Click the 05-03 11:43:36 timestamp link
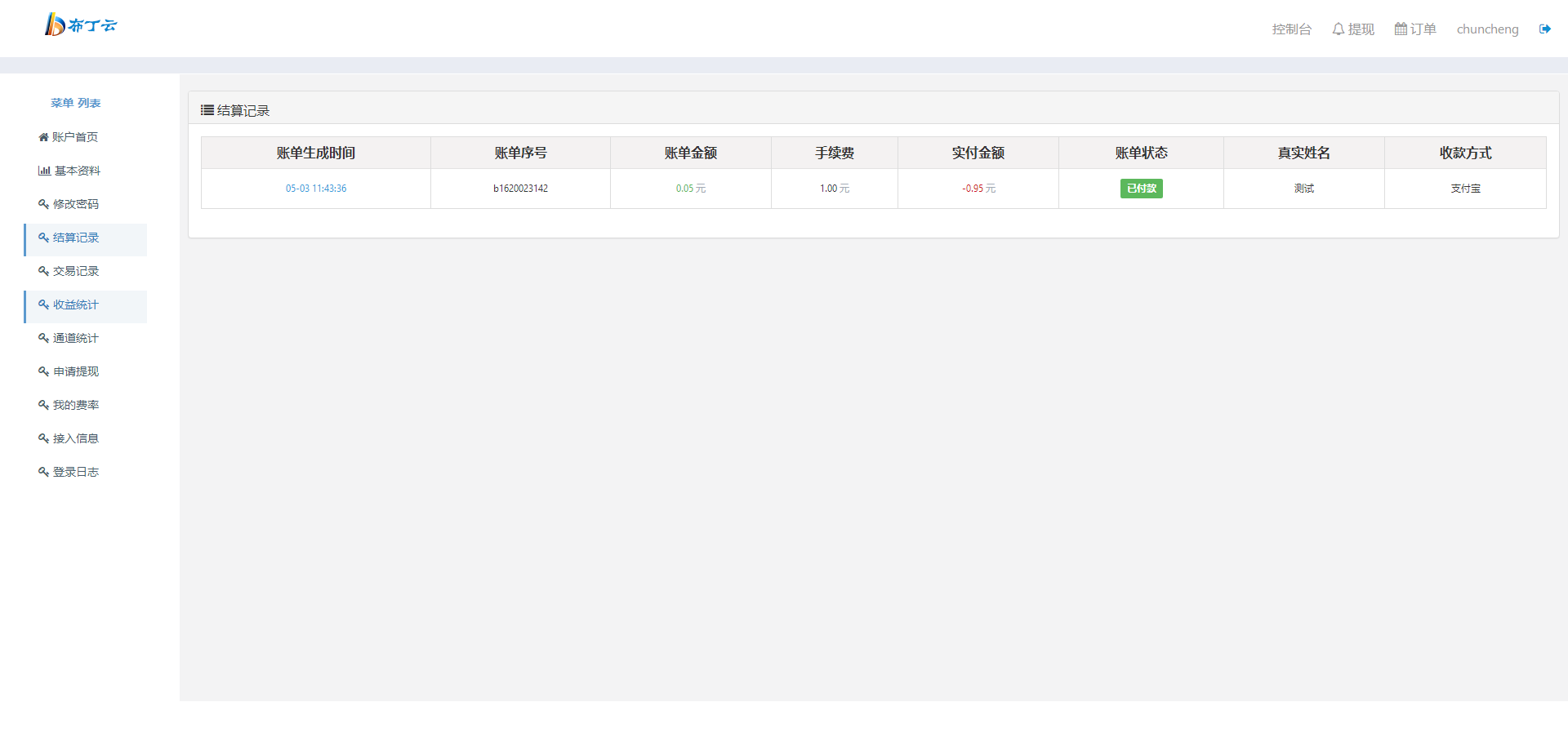The width and height of the screenshot is (1568, 742). pos(316,189)
